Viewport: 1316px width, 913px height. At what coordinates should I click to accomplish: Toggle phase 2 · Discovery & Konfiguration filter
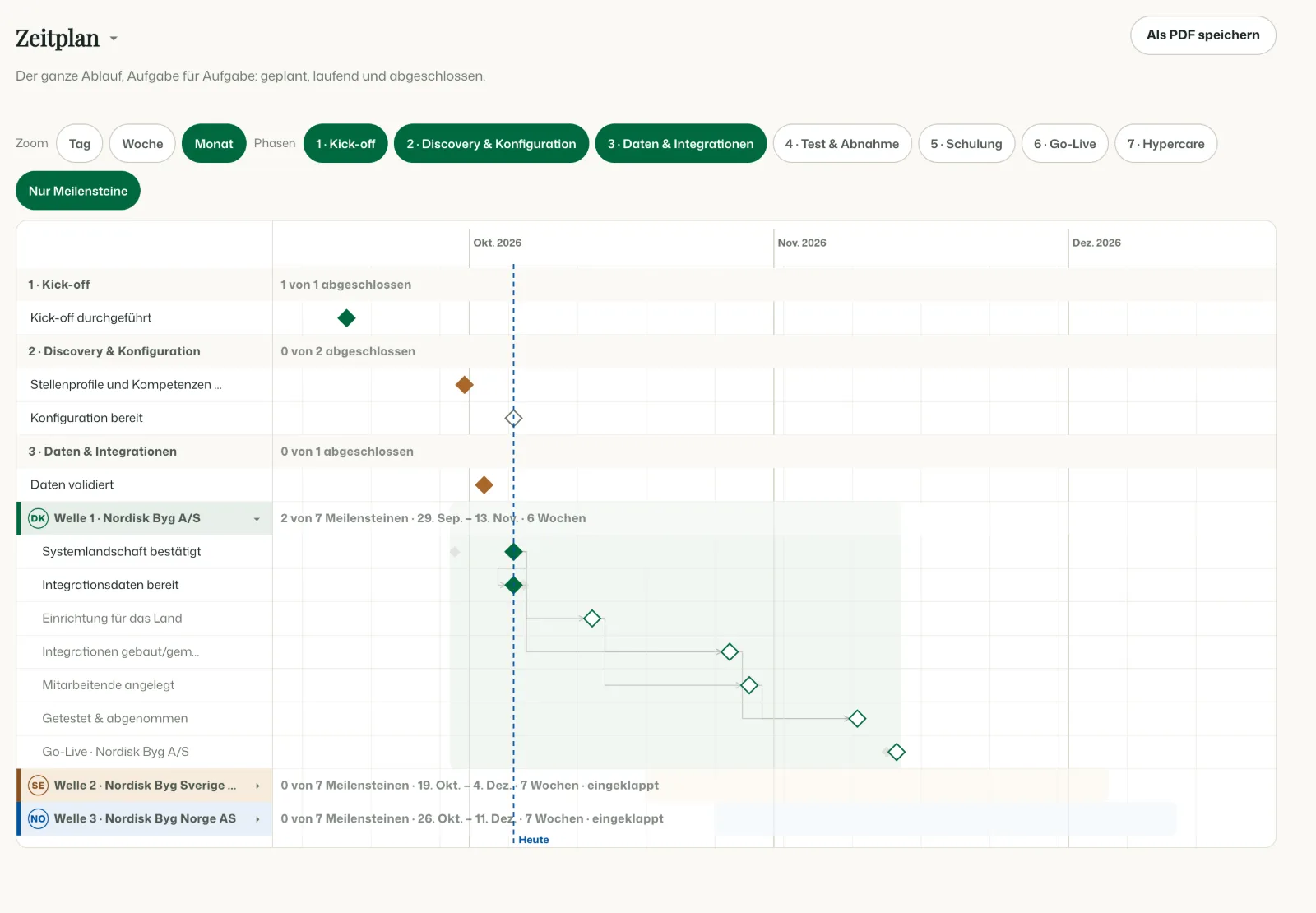(491, 144)
